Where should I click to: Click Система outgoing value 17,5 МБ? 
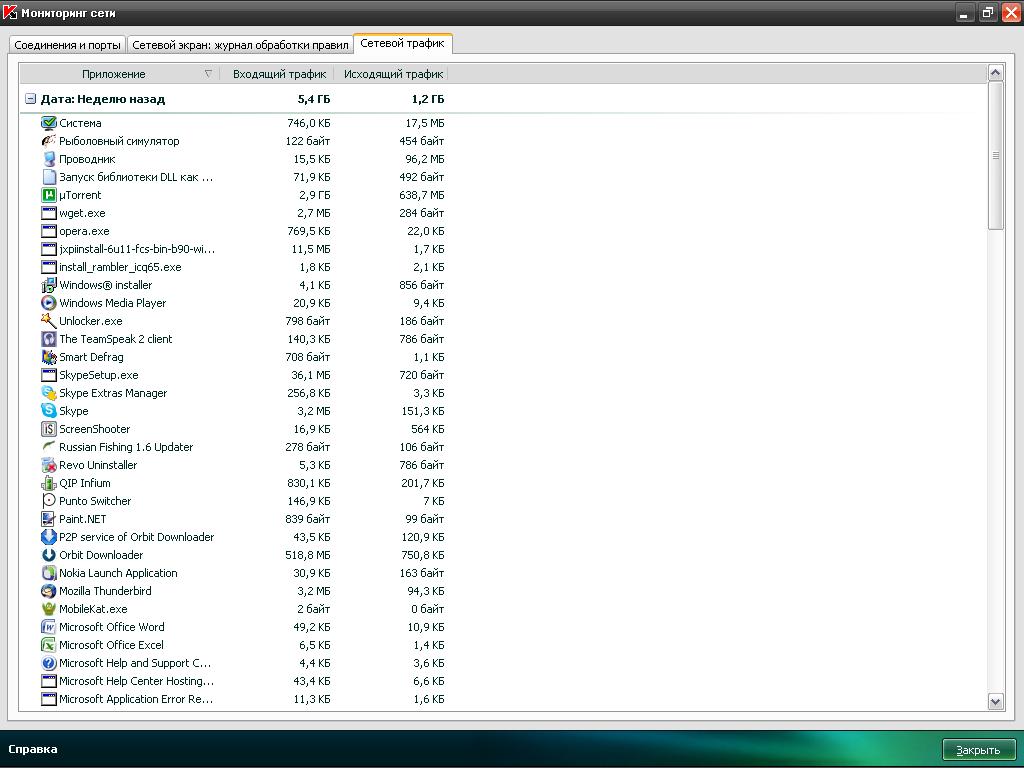[x=424, y=123]
